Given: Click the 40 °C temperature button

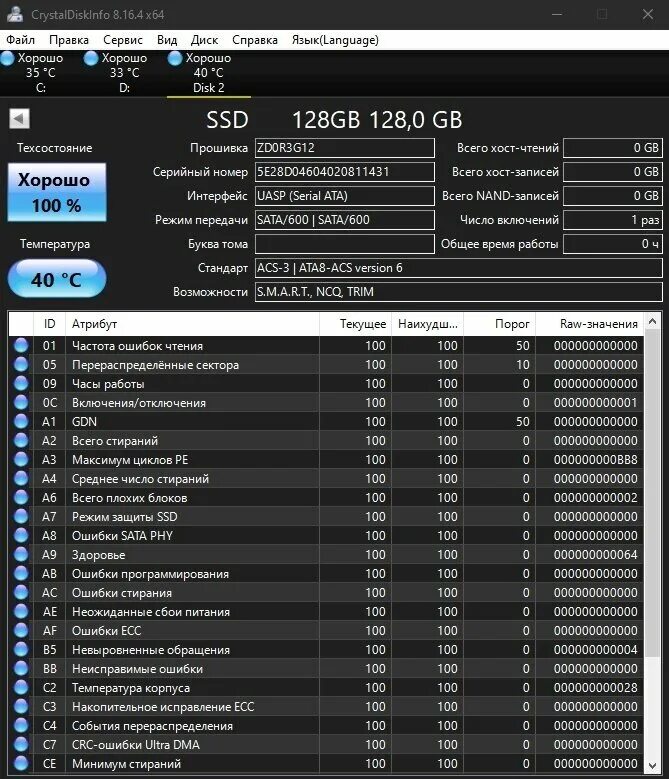Looking at the screenshot, I should pyautogui.click(x=57, y=279).
